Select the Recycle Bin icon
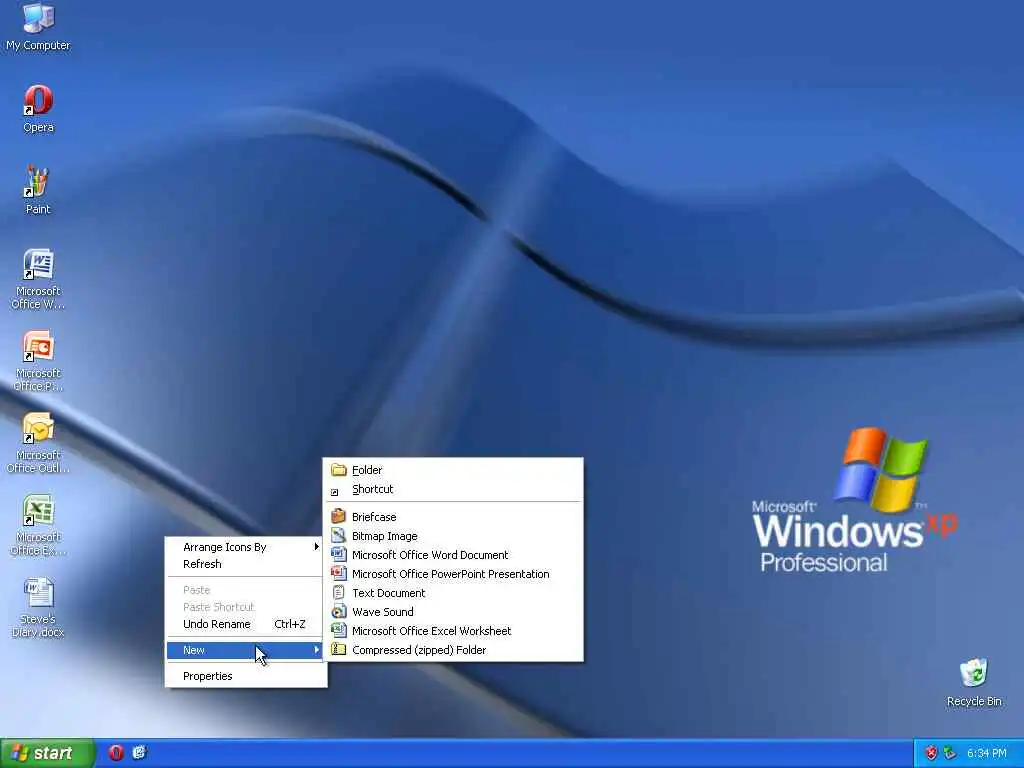Image resolution: width=1024 pixels, height=768 pixels. pos(974,682)
